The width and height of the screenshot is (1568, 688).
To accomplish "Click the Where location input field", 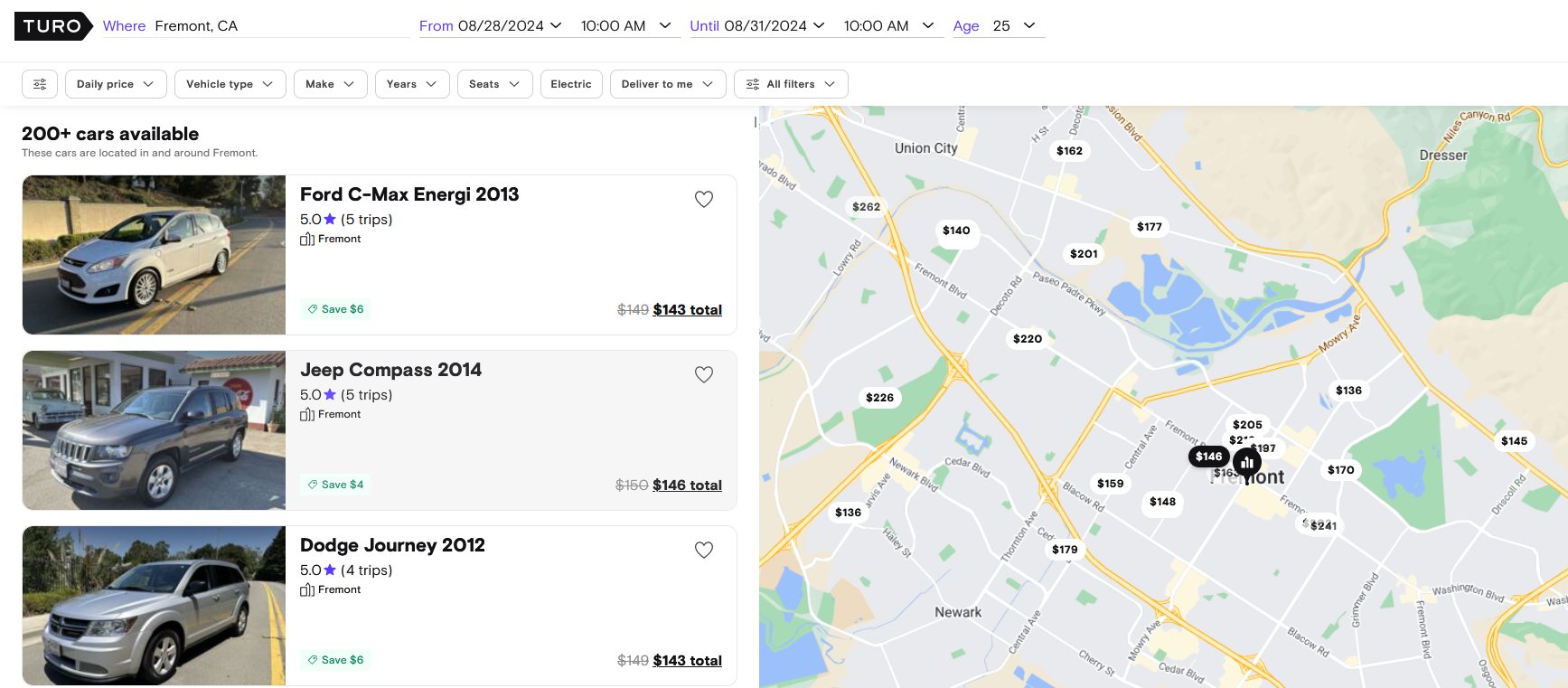I will [280, 26].
